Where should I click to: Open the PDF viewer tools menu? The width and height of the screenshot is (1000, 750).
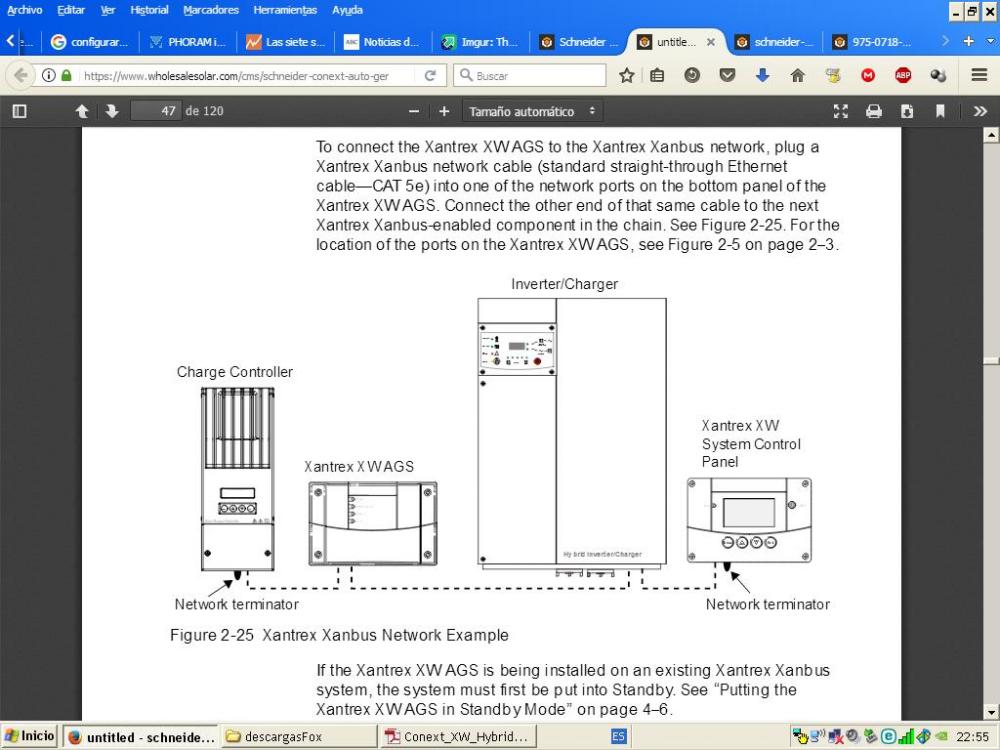(980, 111)
